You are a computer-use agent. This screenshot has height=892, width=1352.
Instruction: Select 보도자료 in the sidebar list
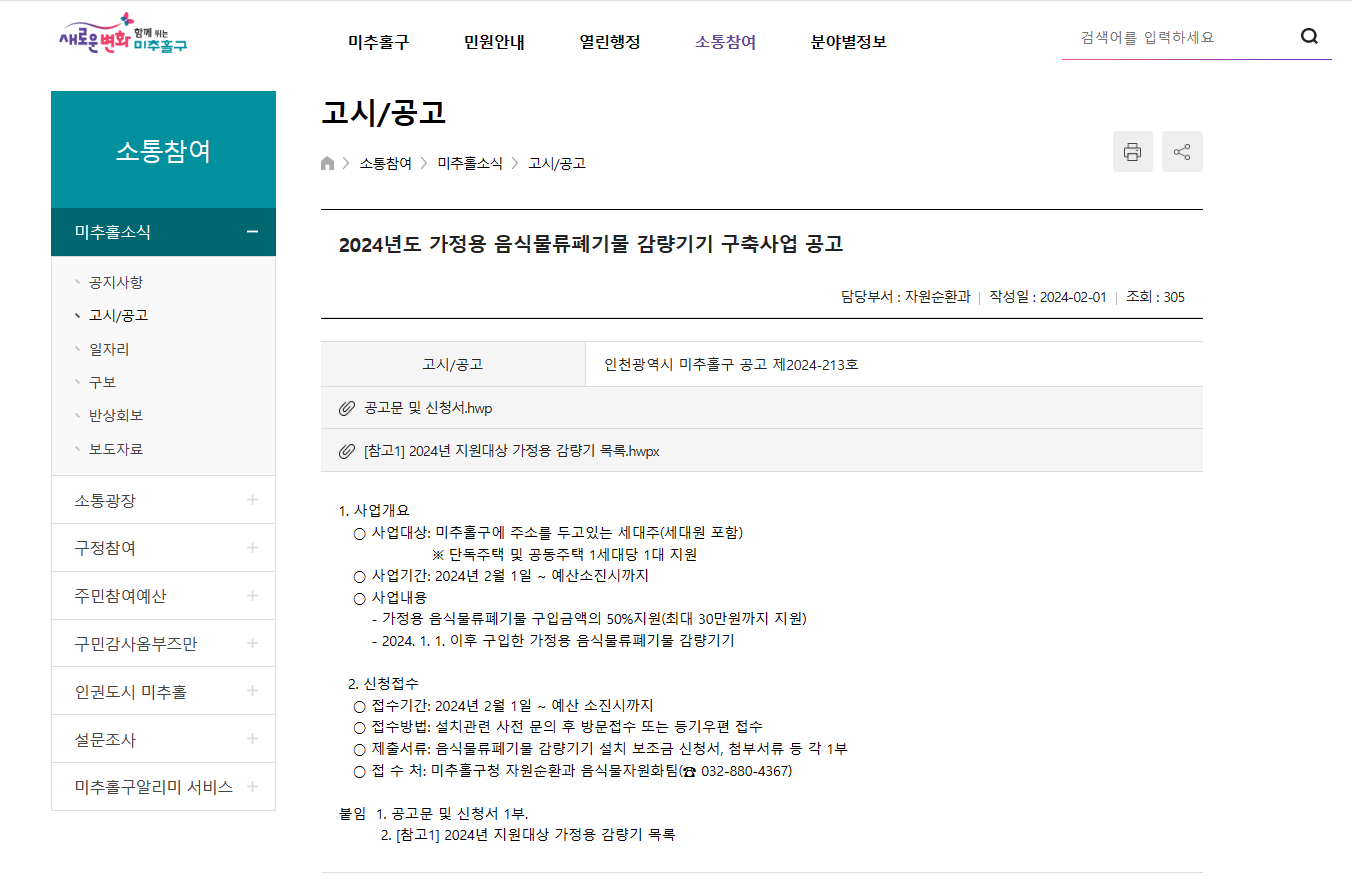(x=116, y=449)
